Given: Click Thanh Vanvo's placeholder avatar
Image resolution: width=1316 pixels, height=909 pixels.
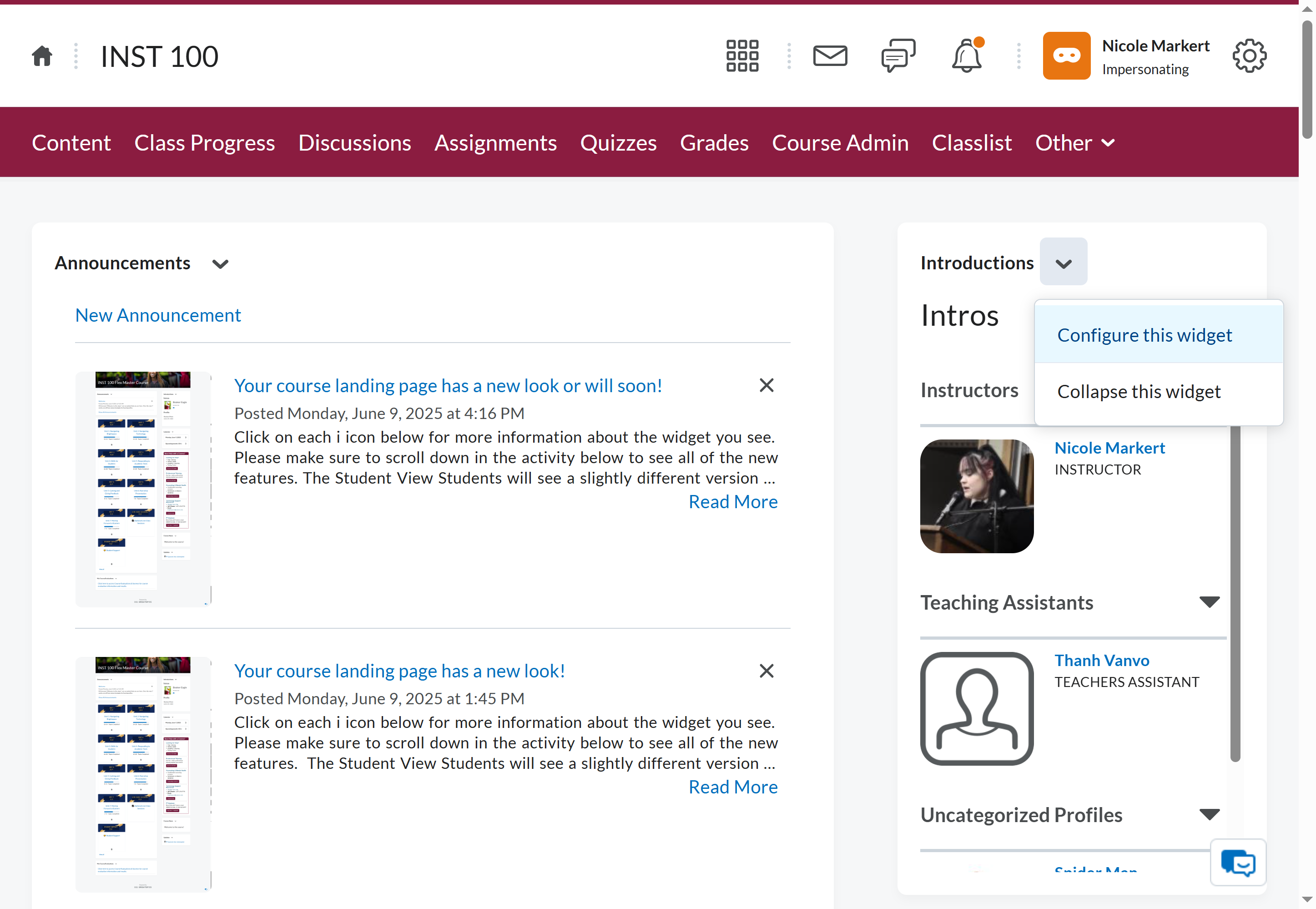Looking at the screenshot, I should tap(977, 708).
